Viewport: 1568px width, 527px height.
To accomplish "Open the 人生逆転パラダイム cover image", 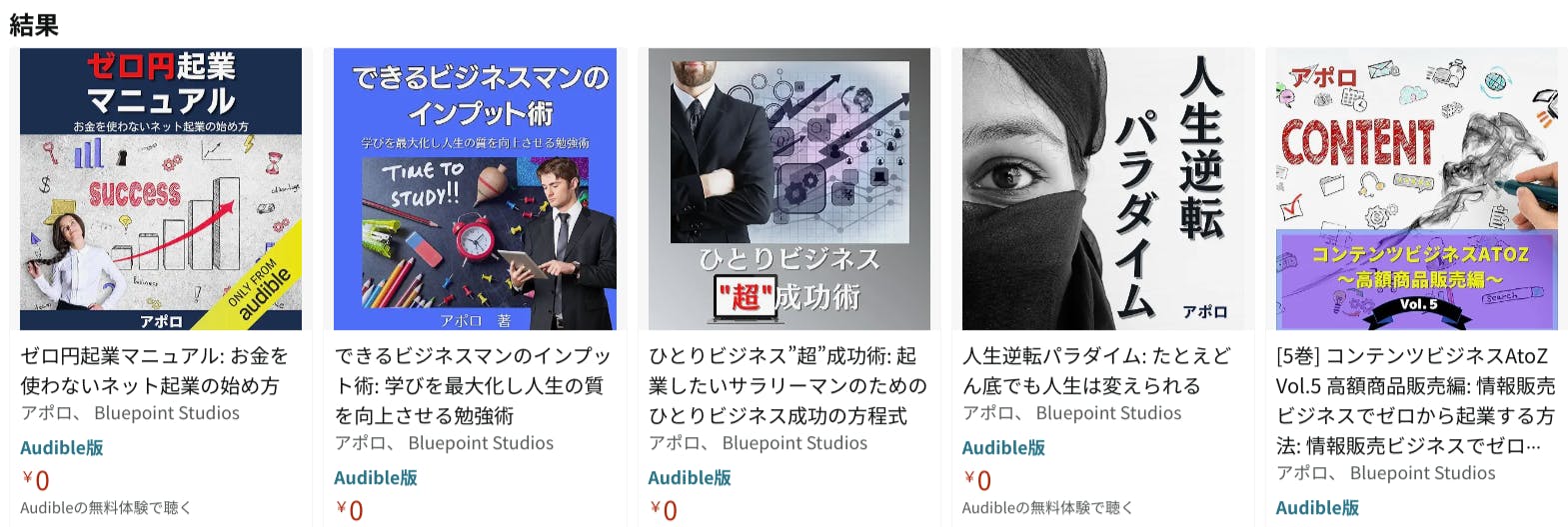I will tap(1102, 189).
